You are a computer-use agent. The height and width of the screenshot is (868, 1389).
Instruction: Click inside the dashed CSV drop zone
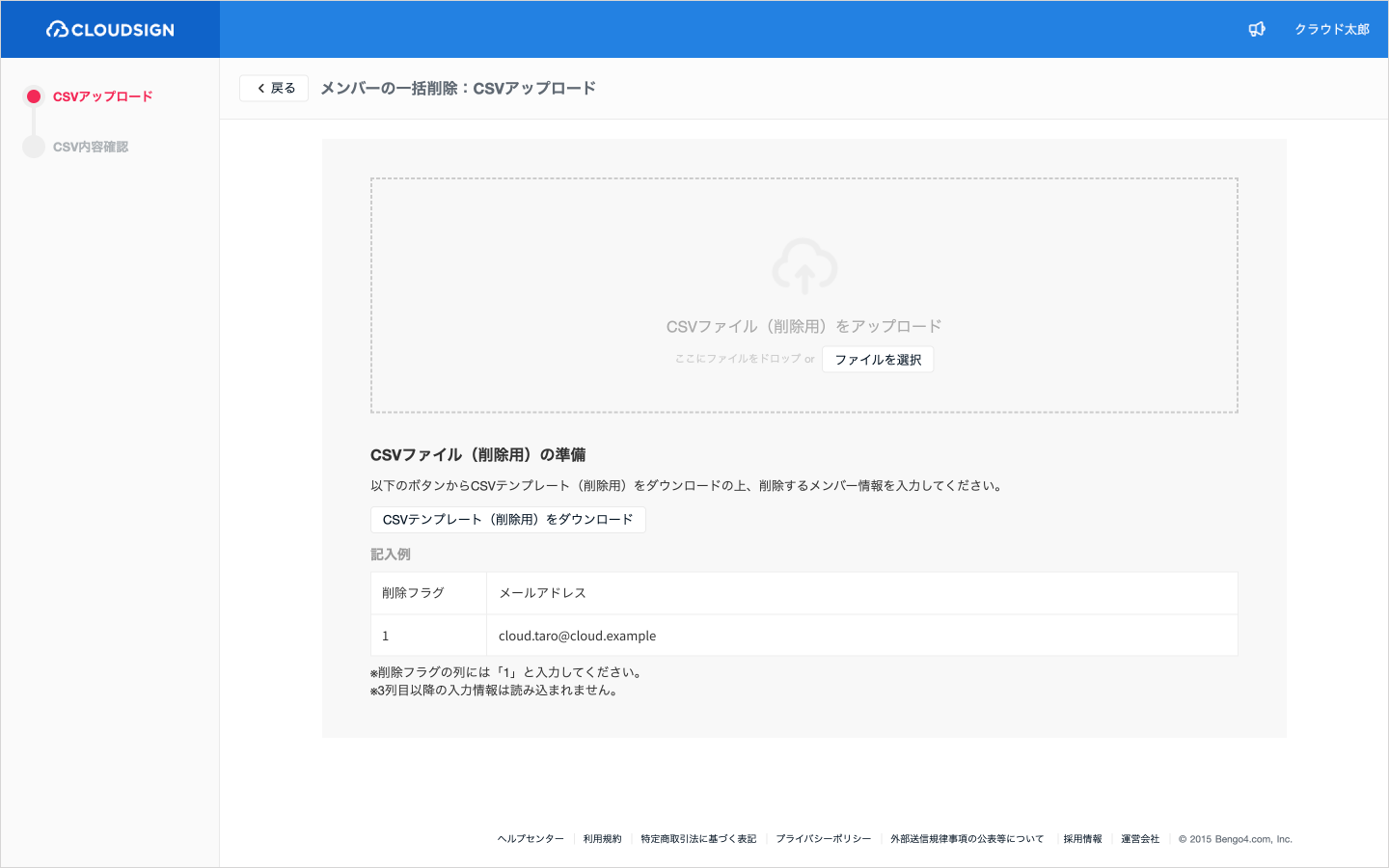click(804, 295)
